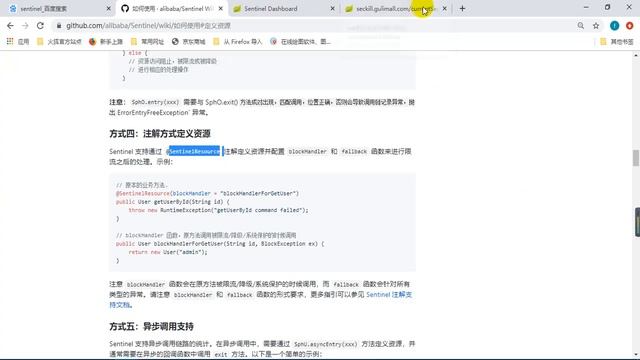
Task: Select the alibaba/Sentinel Wiki tab
Action: 172,8
